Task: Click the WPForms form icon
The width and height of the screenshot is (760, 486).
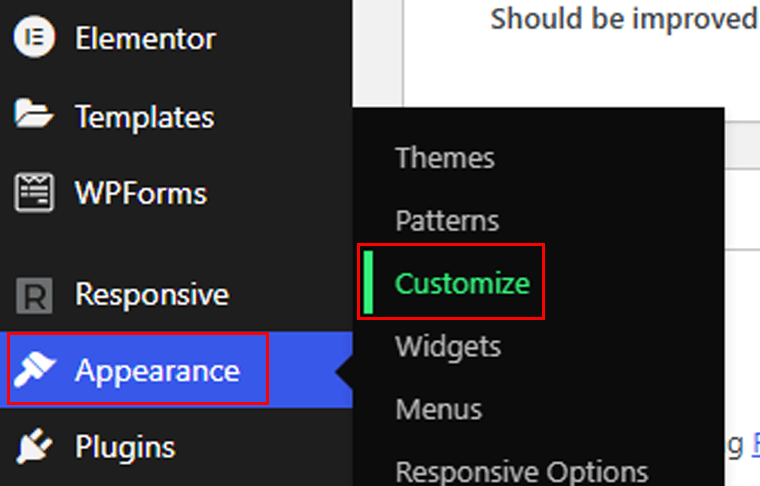Action: point(34,192)
